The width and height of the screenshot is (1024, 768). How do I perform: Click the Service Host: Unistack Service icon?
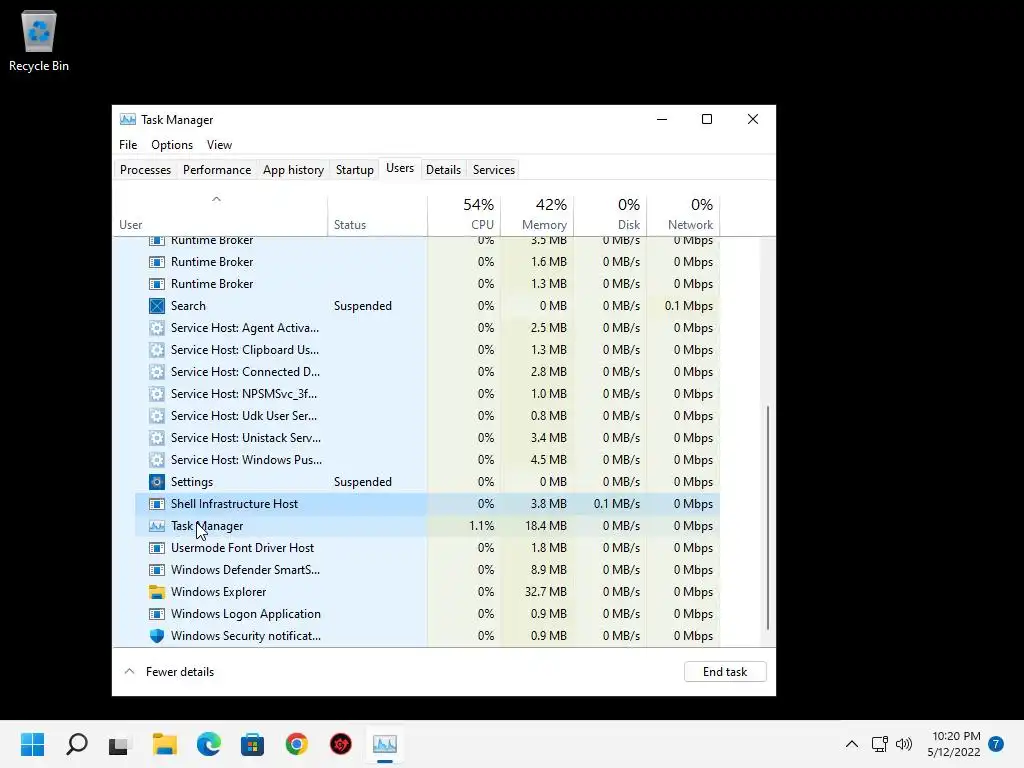[x=157, y=438]
